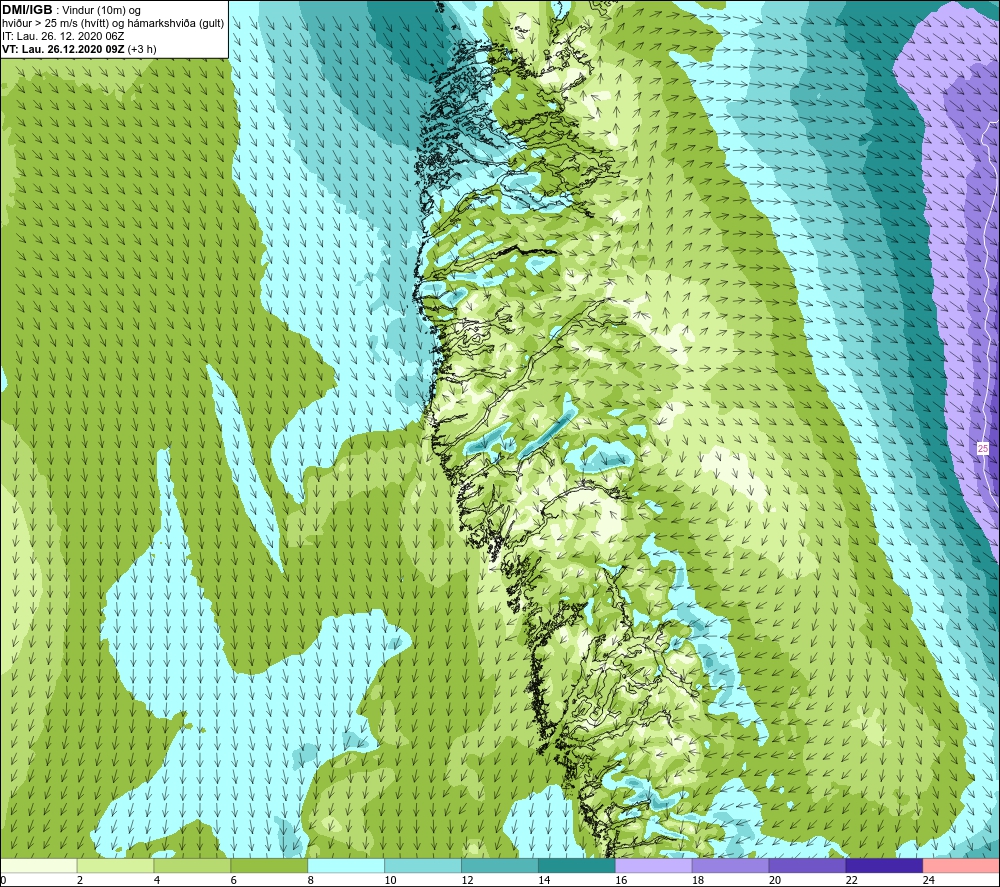Viewport: 1000px width, 887px height.
Task: Click the legend scale number "12"
Action: tap(467, 880)
